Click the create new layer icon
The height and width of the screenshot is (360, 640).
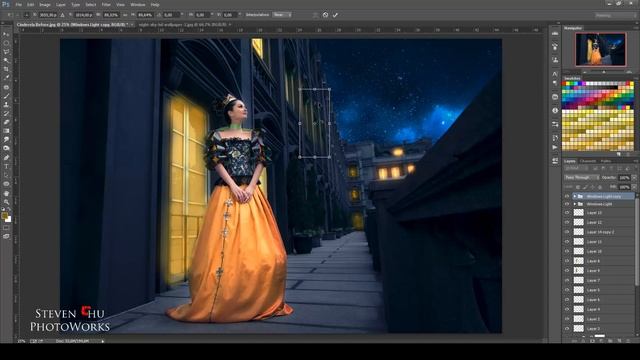click(620, 340)
